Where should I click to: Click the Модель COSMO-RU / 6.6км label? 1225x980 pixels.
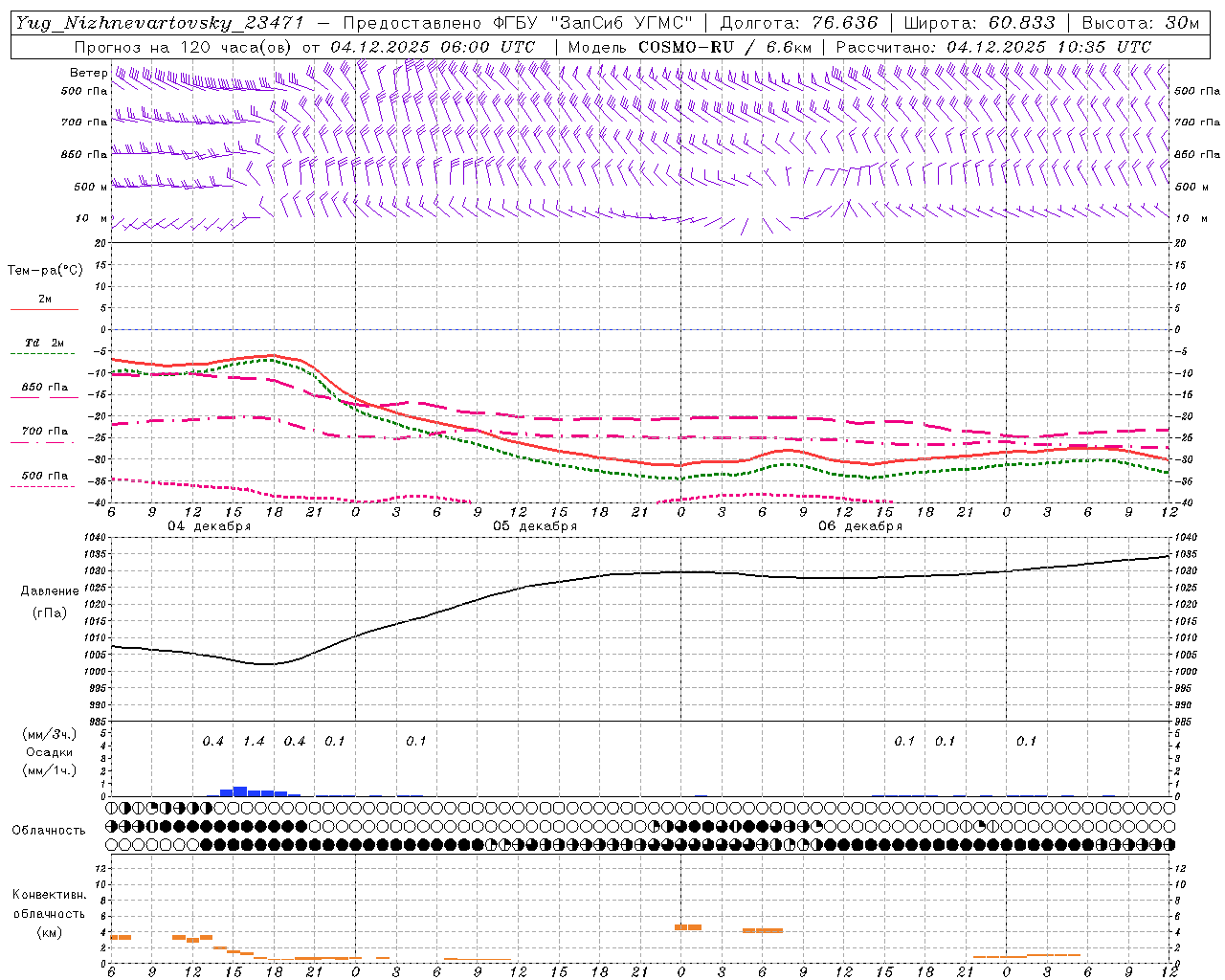coord(690,47)
